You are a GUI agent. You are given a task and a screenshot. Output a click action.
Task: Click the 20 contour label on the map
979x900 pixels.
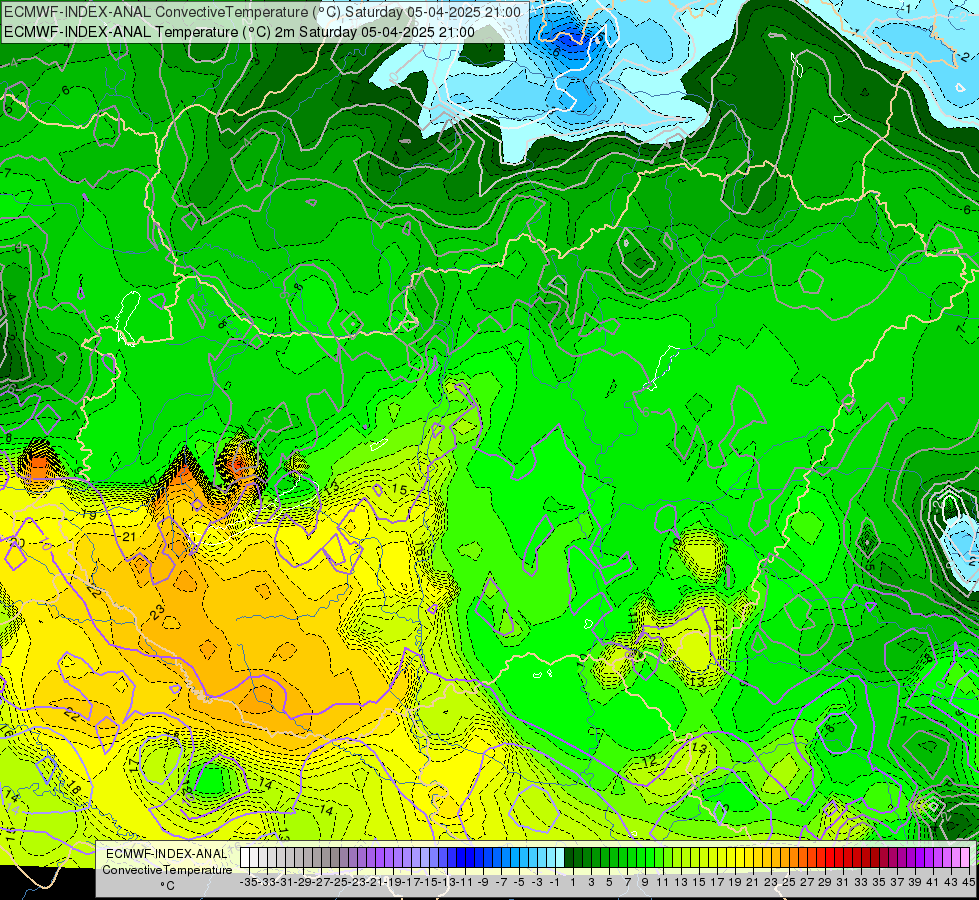17,543
